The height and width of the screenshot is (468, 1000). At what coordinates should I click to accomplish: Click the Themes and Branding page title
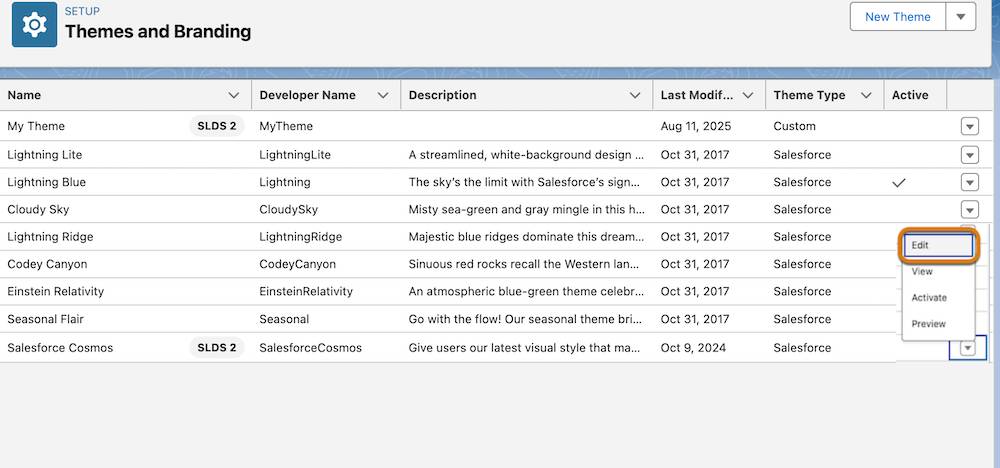(x=158, y=31)
